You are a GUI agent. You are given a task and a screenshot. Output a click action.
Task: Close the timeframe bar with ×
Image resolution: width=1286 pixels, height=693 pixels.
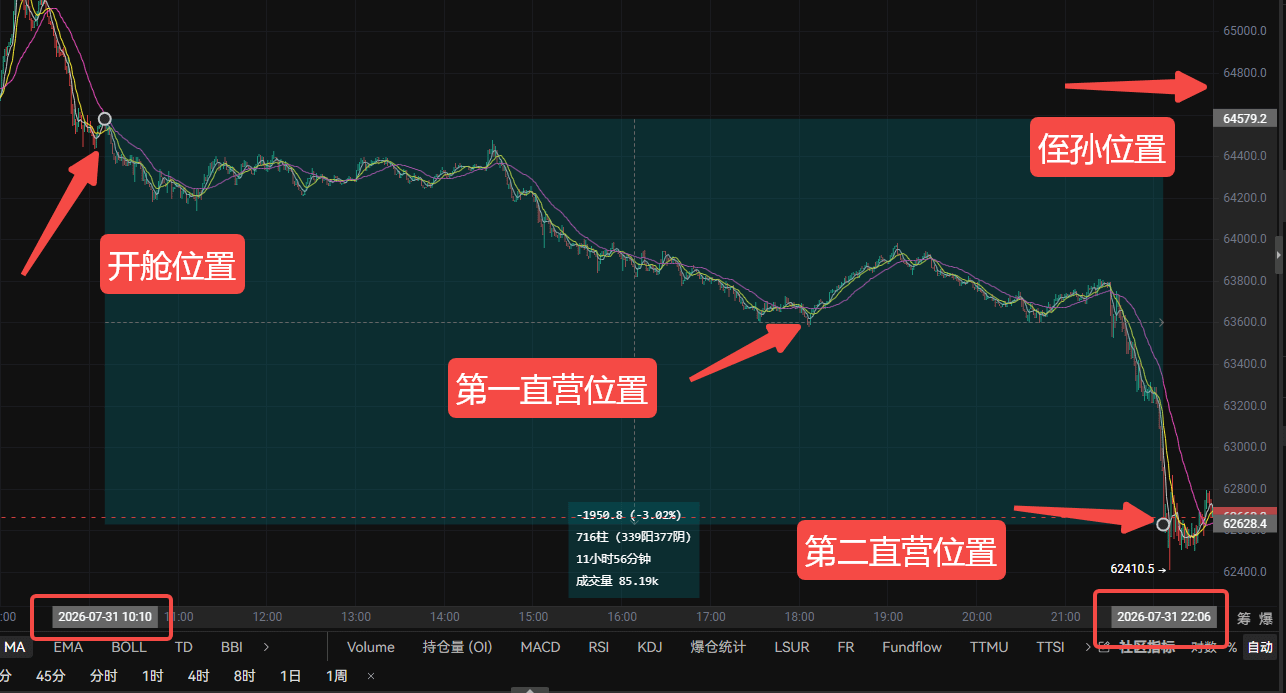pos(370,676)
